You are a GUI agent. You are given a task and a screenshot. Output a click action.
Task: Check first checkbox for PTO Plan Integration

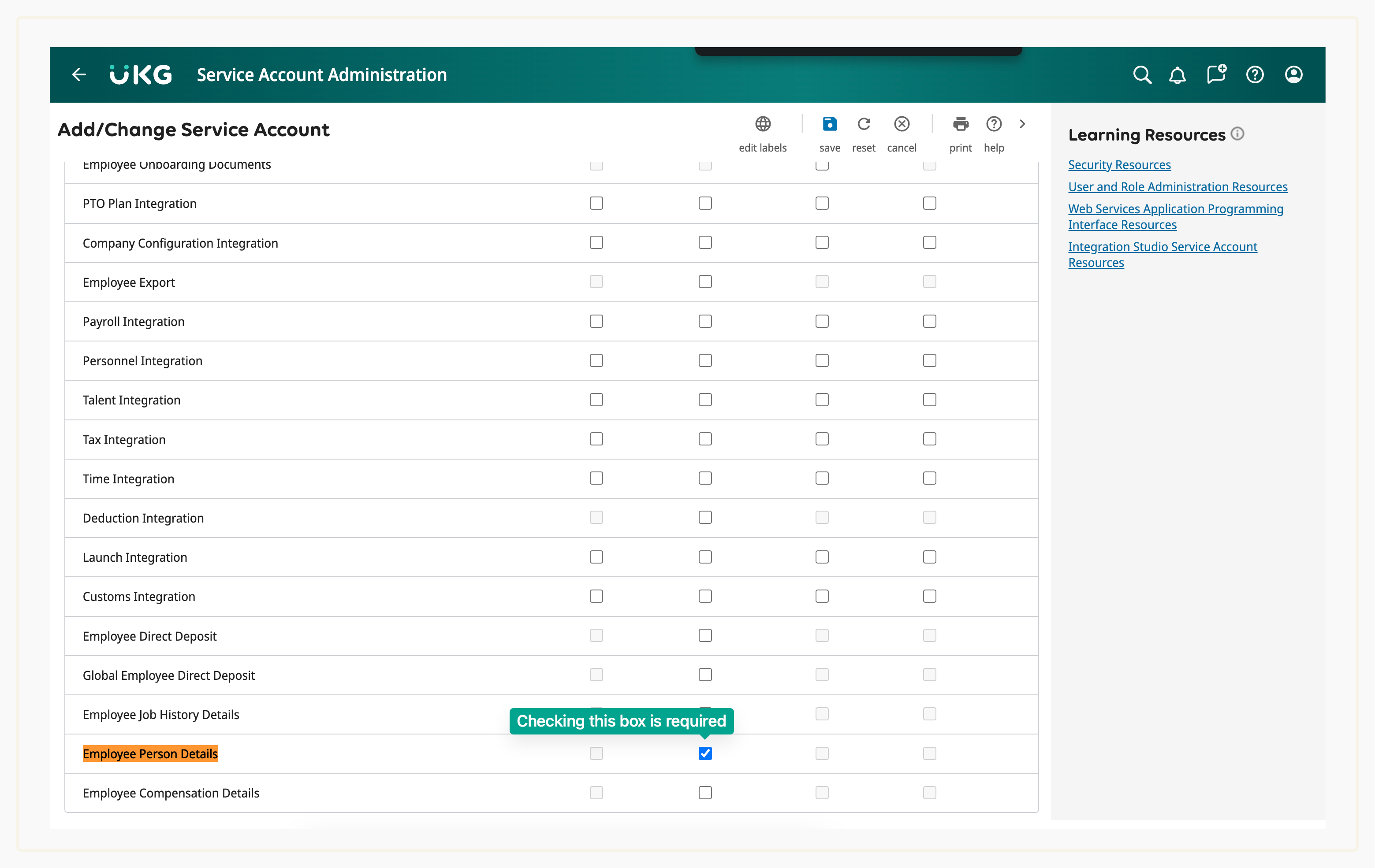pos(596,203)
